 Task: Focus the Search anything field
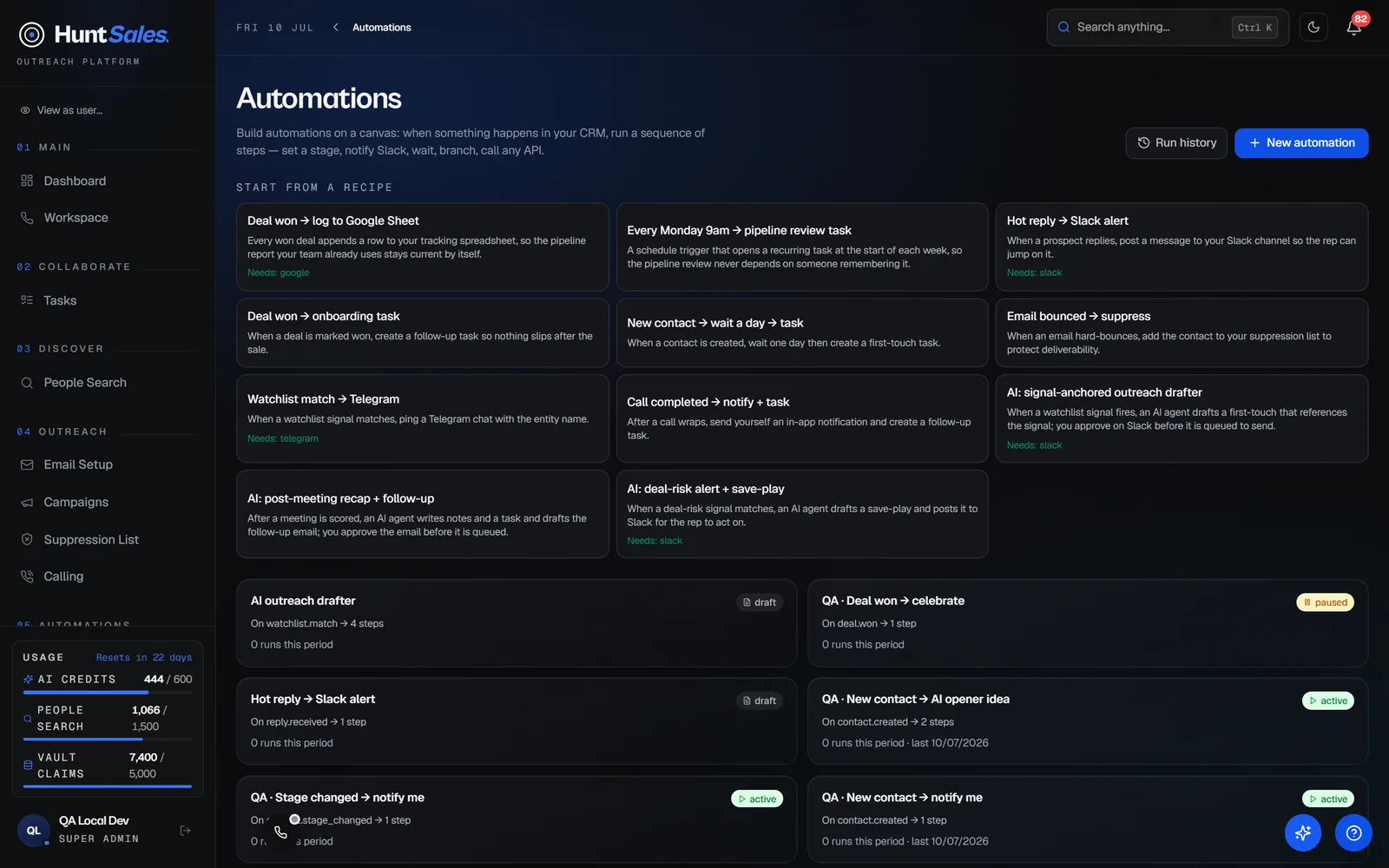click(1168, 28)
